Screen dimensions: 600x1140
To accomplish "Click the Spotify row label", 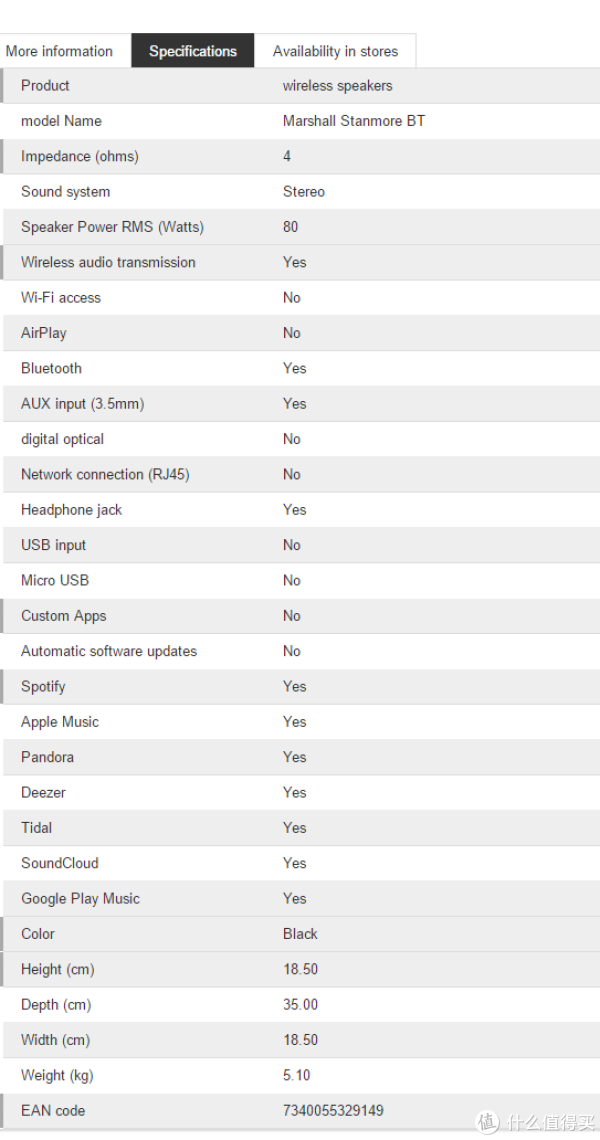I will tap(43, 686).
